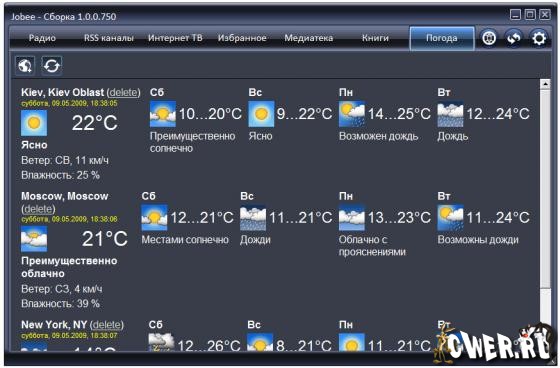Click Moscow Вс forecast 11...21°C
Viewport: 560px width, 368px height.
pyautogui.click(x=301, y=218)
